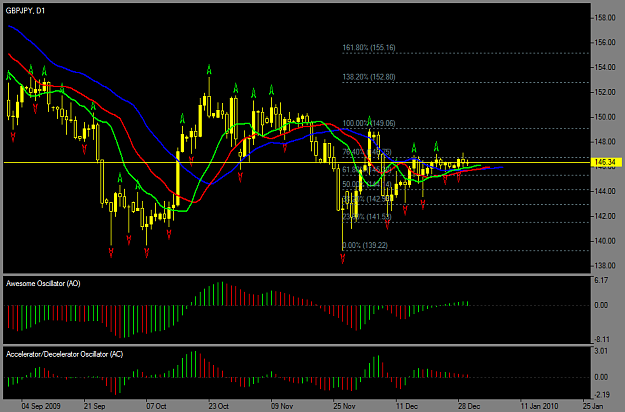The width and height of the screenshot is (625, 412).
Task: Click the 11 Dec date label
Action: (407, 406)
